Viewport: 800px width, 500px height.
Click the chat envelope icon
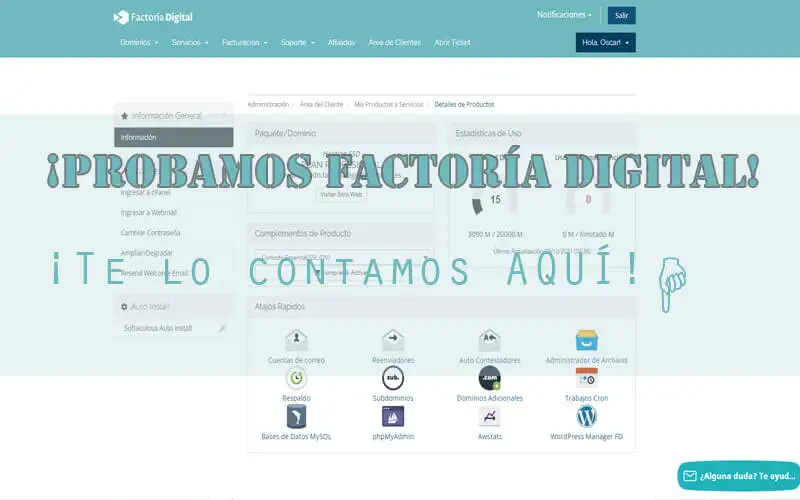coord(690,476)
